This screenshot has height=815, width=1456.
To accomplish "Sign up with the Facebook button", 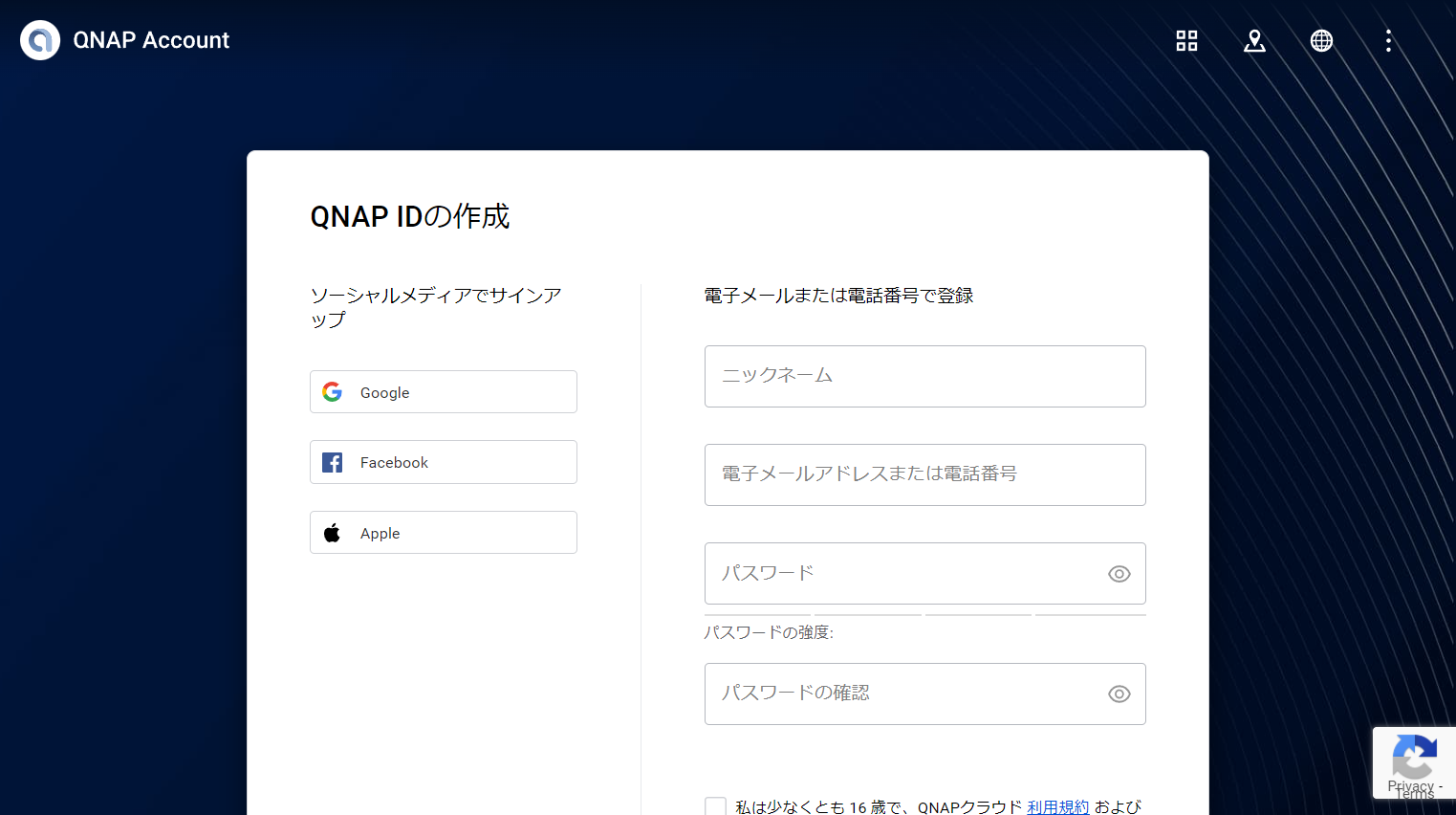I will coord(444,462).
